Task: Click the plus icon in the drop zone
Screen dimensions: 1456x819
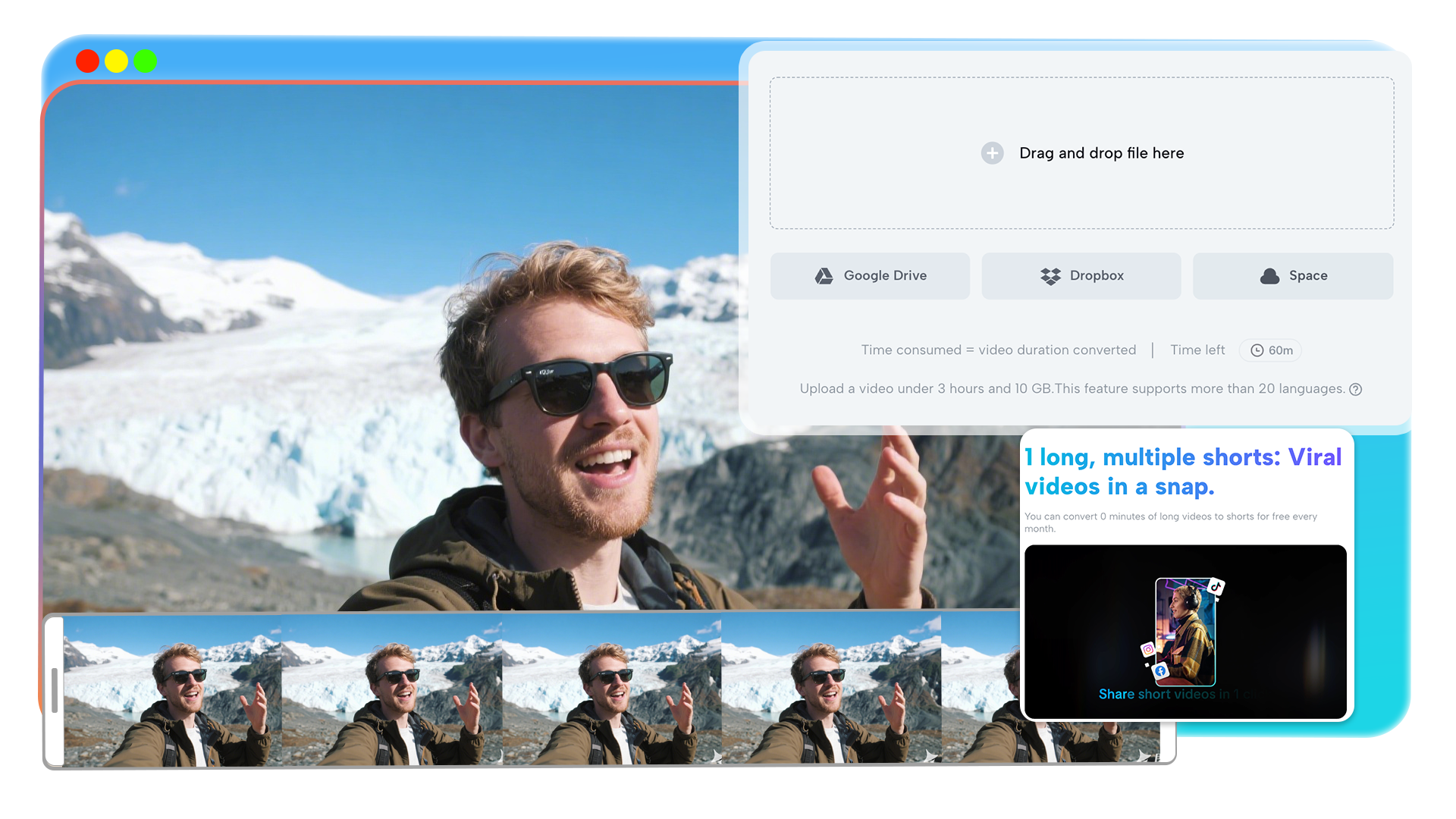Action: [993, 153]
